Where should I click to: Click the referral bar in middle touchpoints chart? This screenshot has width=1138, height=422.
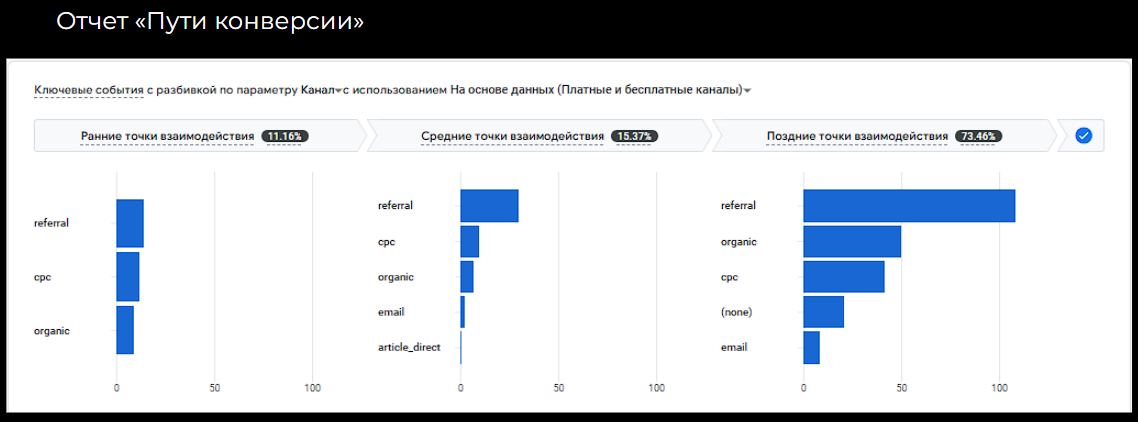[x=489, y=206]
